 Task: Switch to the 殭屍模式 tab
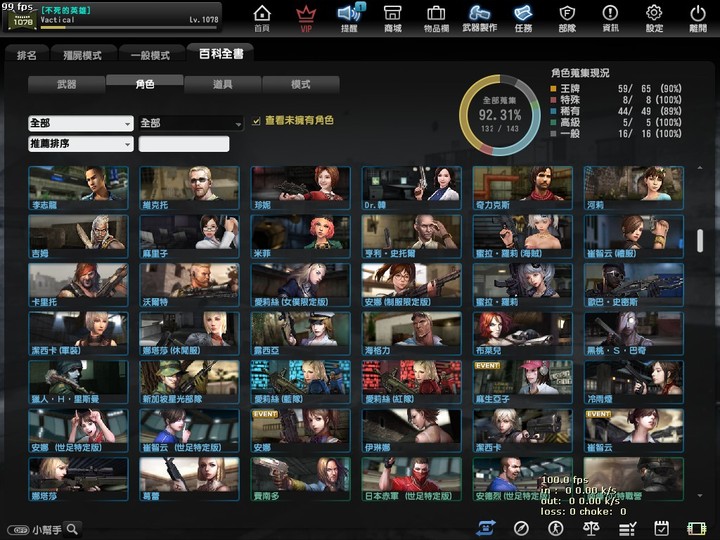click(x=81, y=54)
